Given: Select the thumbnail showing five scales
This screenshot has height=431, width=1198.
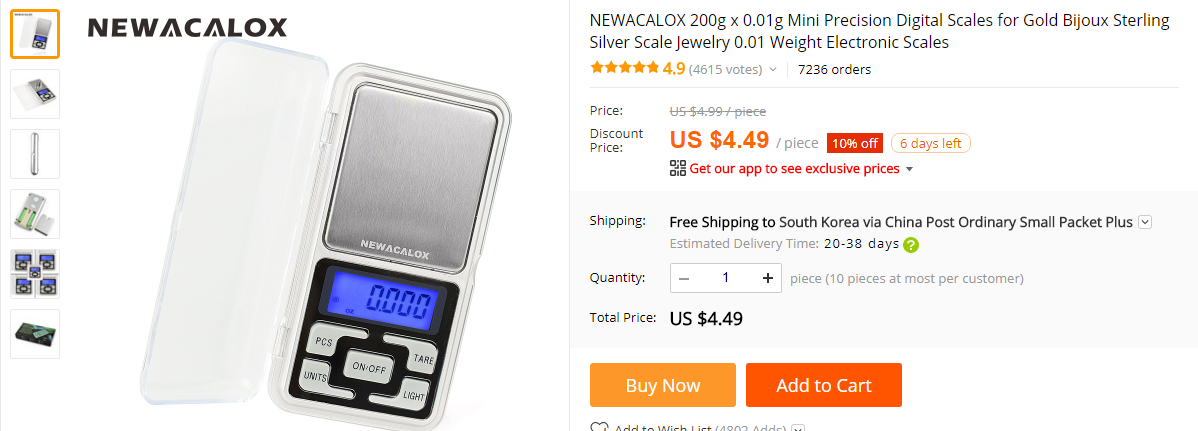Looking at the screenshot, I should tap(34, 274).
